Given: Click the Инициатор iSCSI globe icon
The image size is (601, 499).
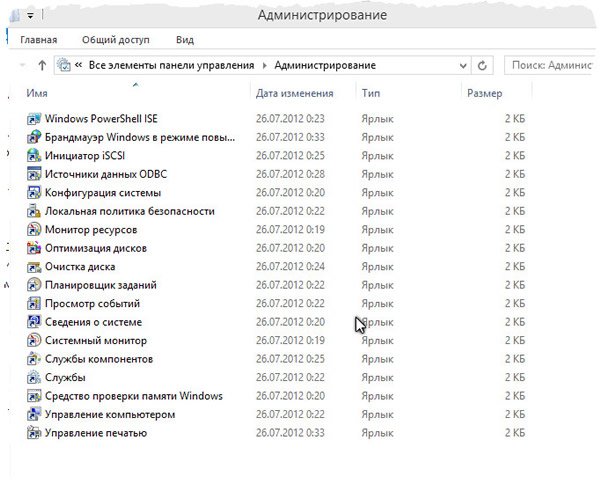Looking at the screenshot, I should (34, 156).
